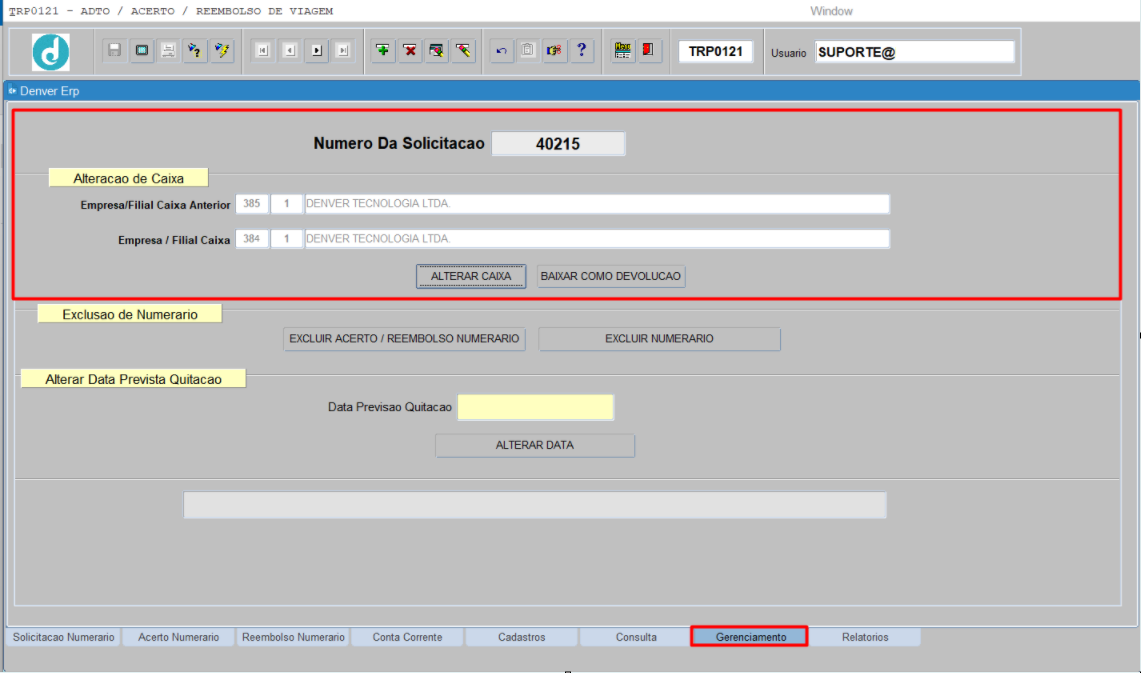Click the red X delete record icon
The width and height of the screenshot is (1141, 673).
(409, 50)
